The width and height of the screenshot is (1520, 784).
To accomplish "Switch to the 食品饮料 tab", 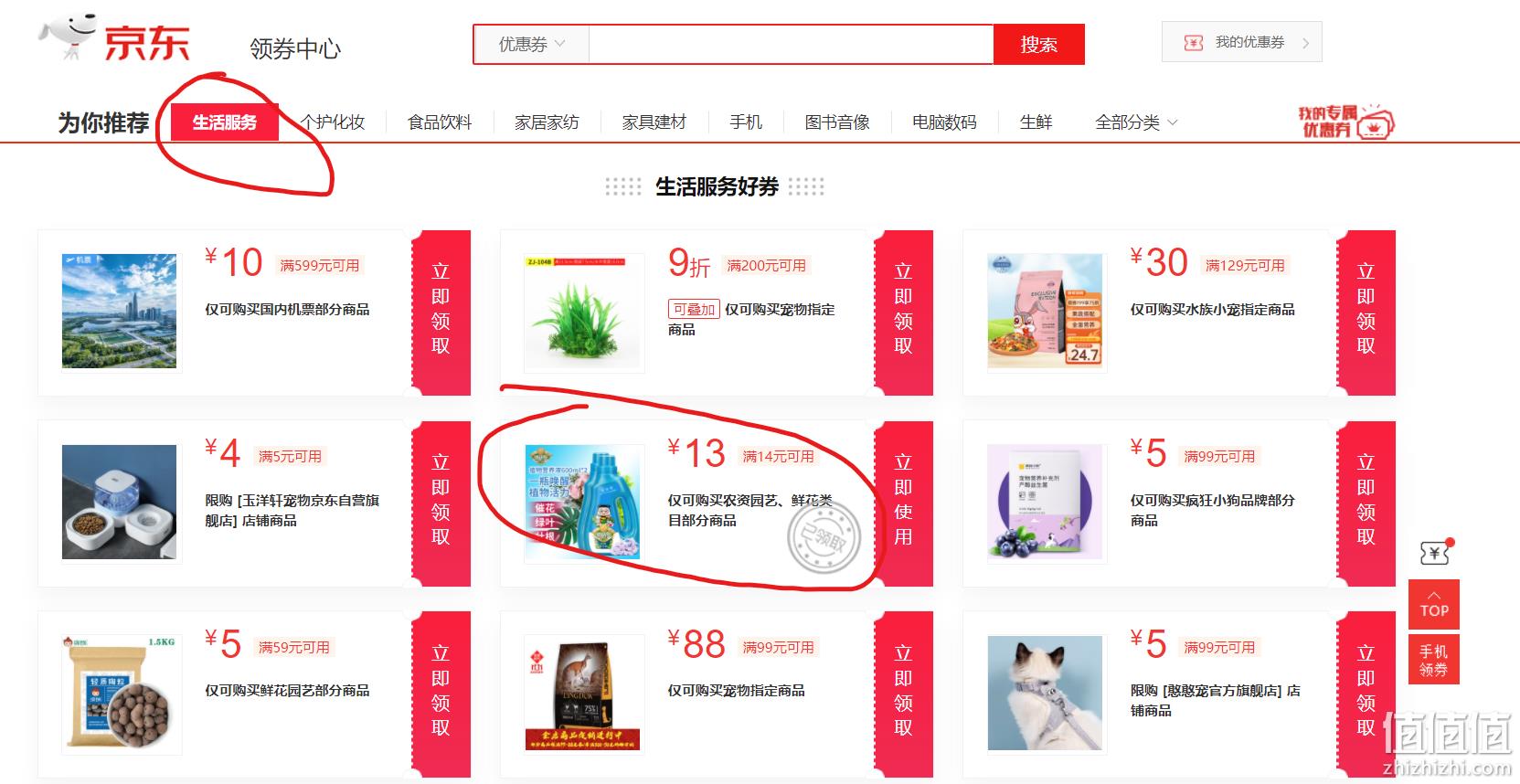I will pos(440,122).
